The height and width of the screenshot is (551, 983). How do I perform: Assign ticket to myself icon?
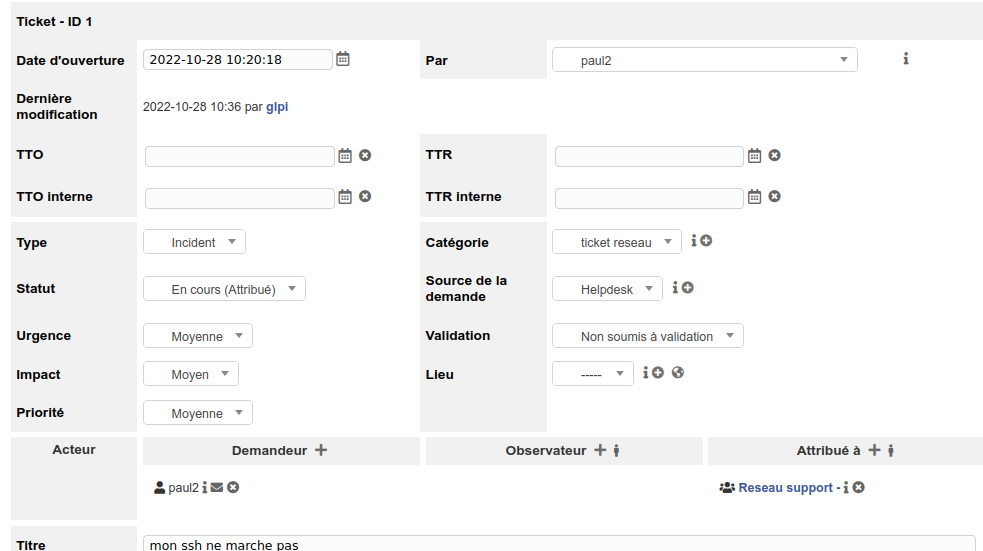pyautogui.click(x=891, y=450)
